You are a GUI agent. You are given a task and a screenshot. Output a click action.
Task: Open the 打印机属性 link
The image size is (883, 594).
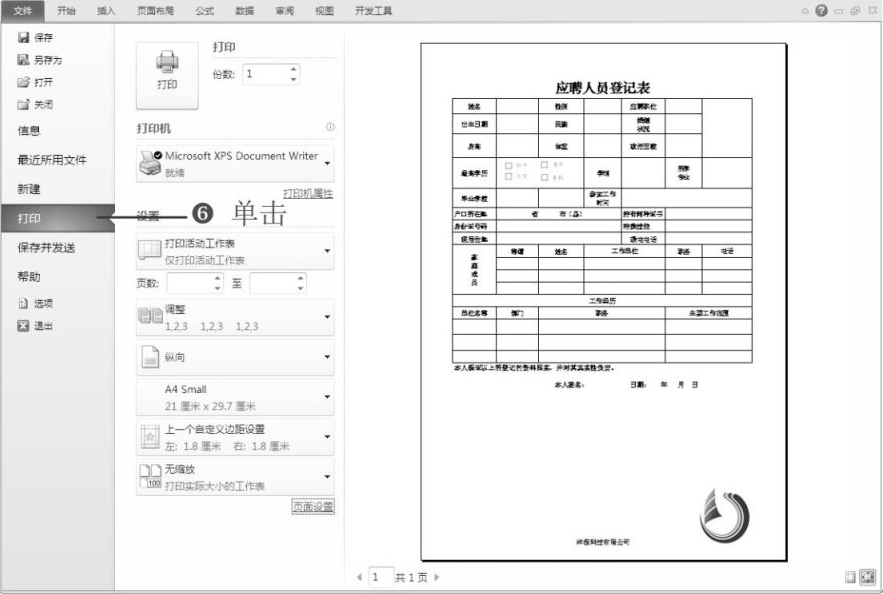click(308, 193)
